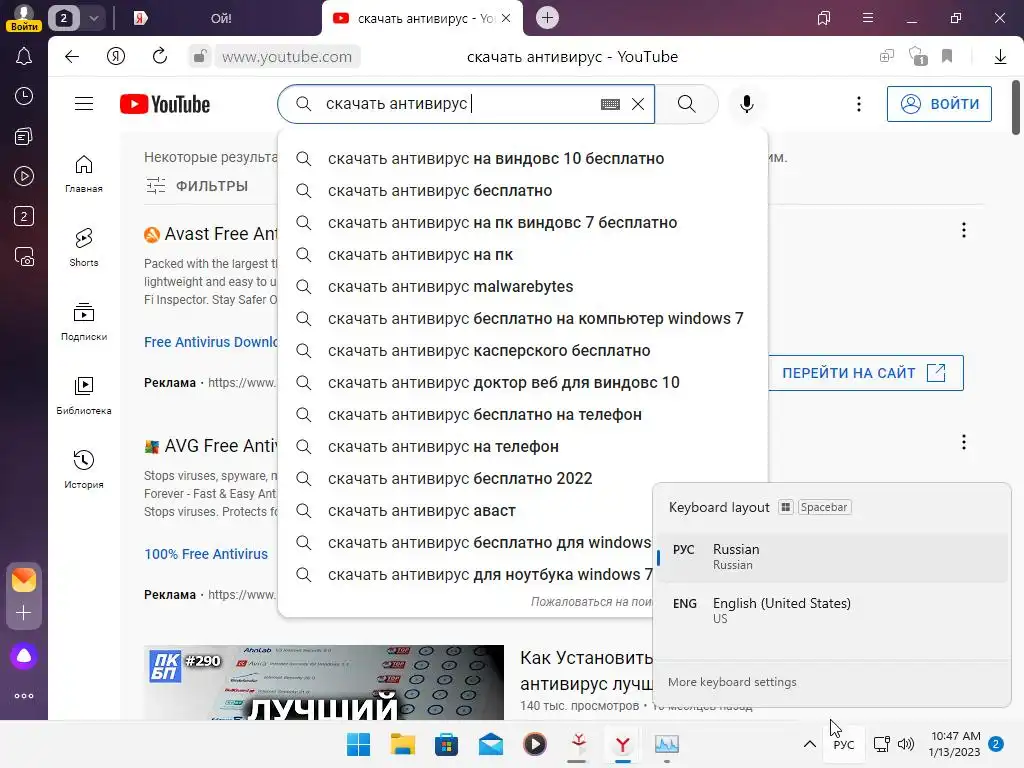1024x768 pixels.
Task: Open options for Avast ad result
Action: click(963, 230)
